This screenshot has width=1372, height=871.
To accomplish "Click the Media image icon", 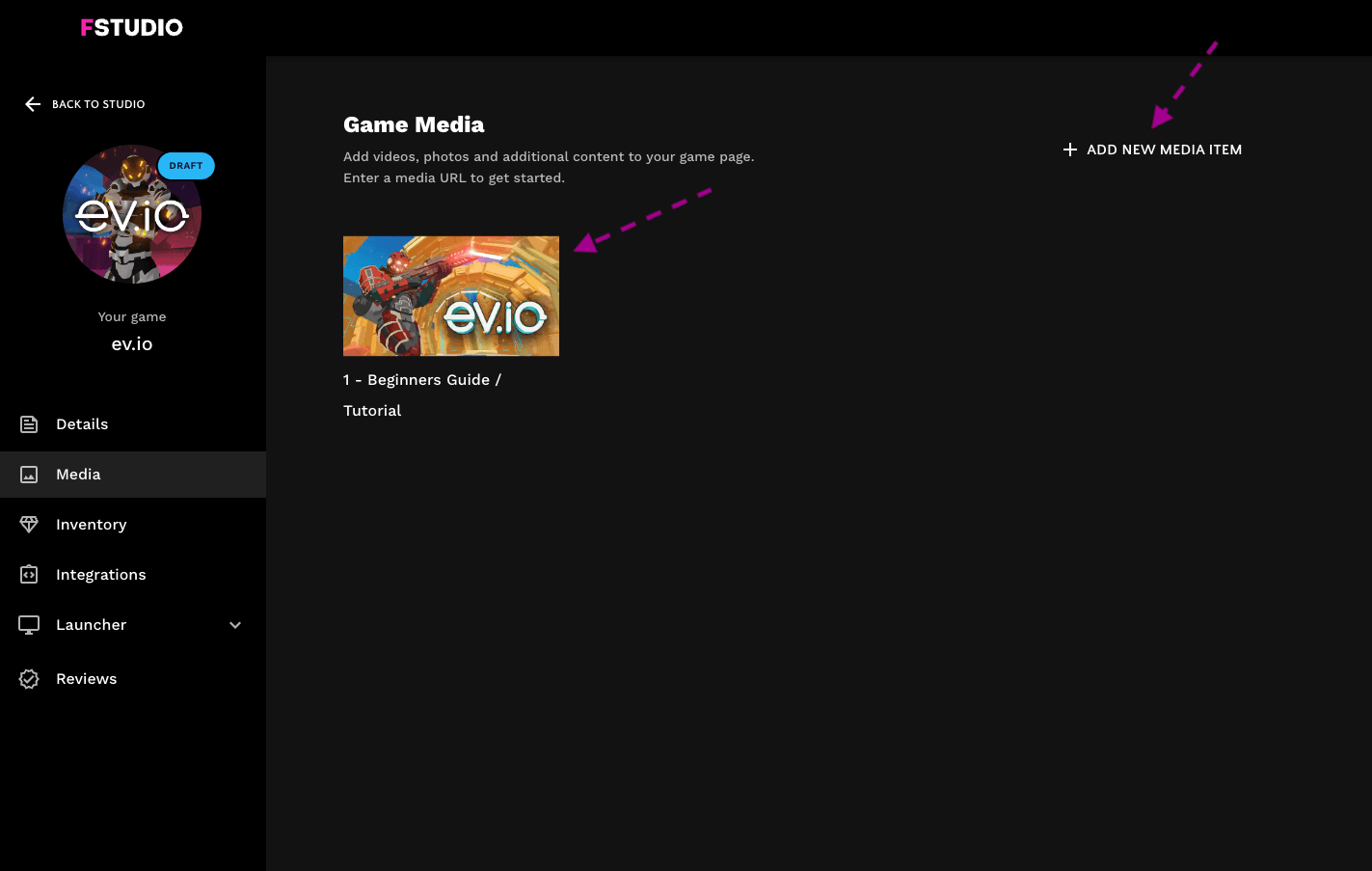I will 29,475.
